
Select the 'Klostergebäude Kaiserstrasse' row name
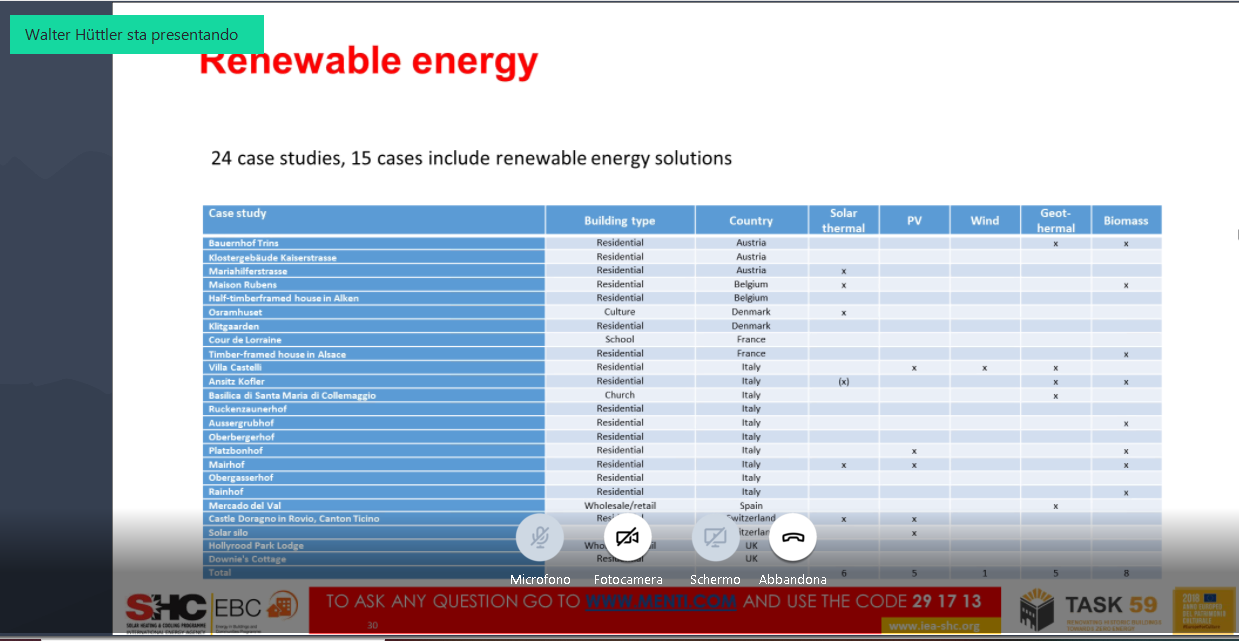coord(272,257)
